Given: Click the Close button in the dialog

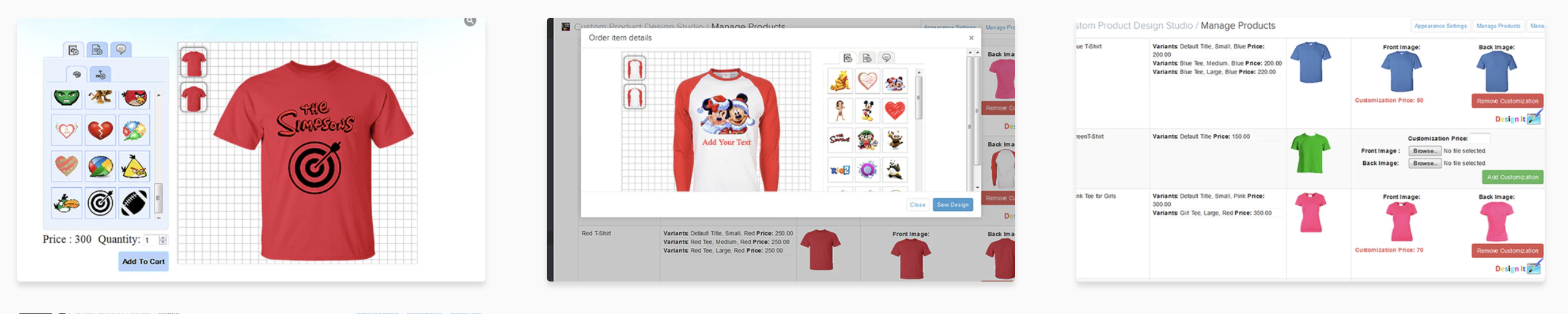Looking at the screenshot, I should click(x=918, y=205).
